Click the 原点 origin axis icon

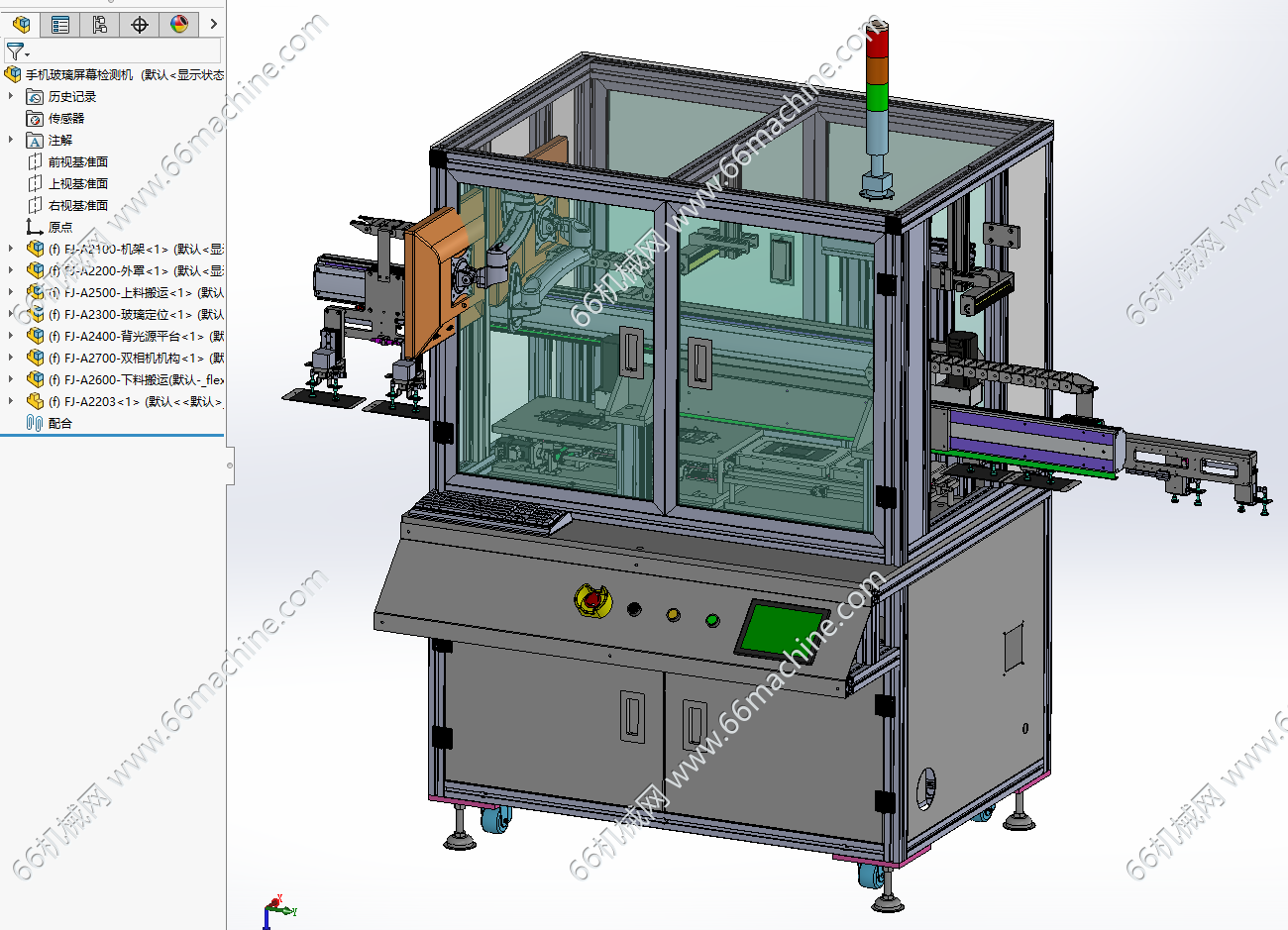(x=35, y=227)
